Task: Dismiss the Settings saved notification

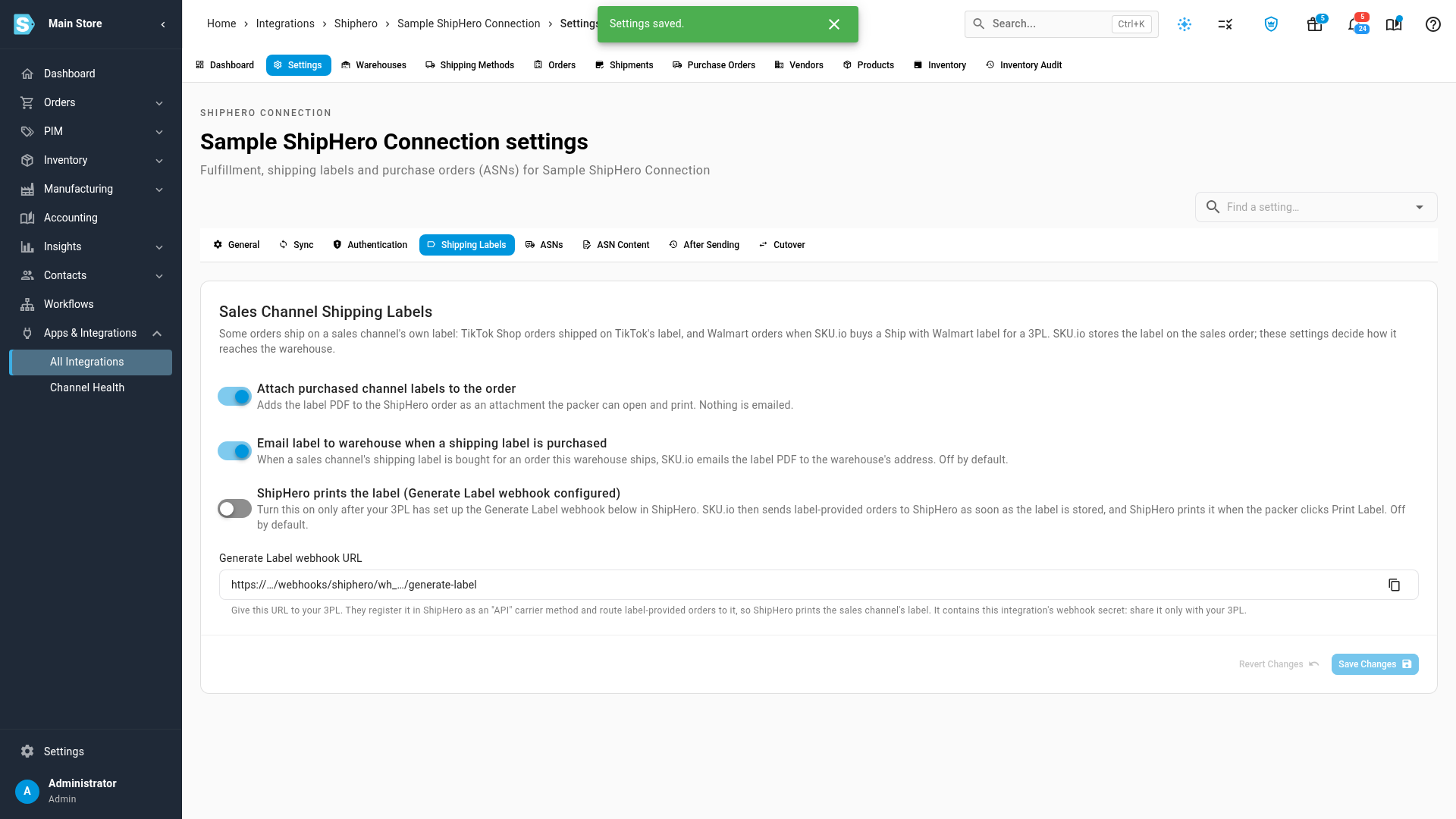Action: [834, 24]
